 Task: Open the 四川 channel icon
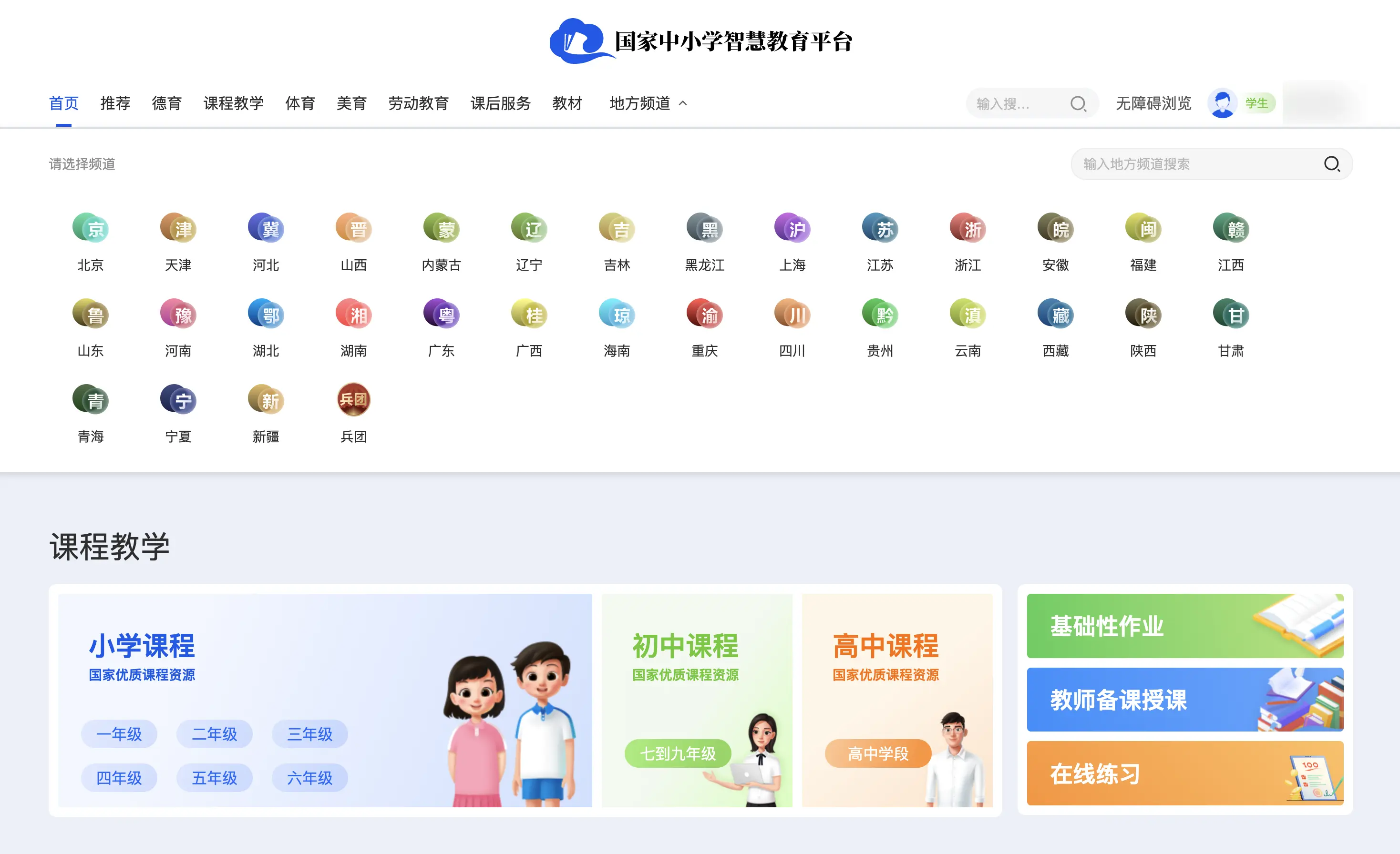pyautogui.click(x=793, y=314)
